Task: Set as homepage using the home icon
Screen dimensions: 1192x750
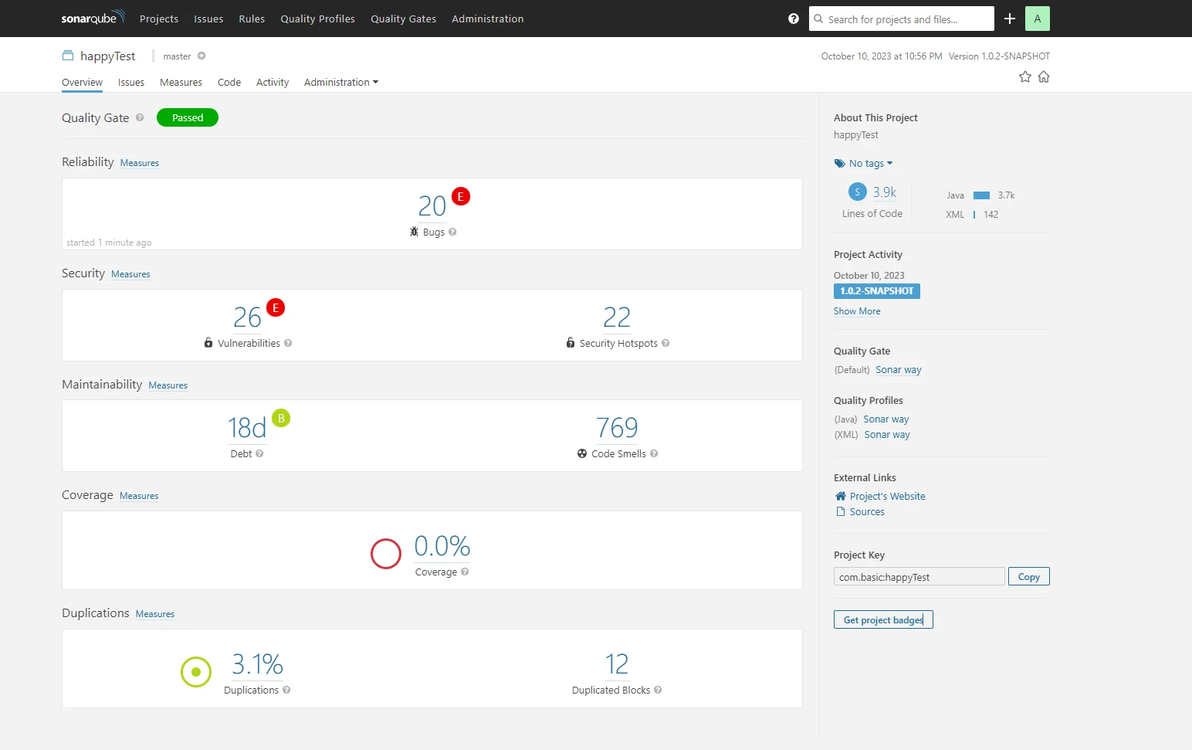Action: point(1044,77)
